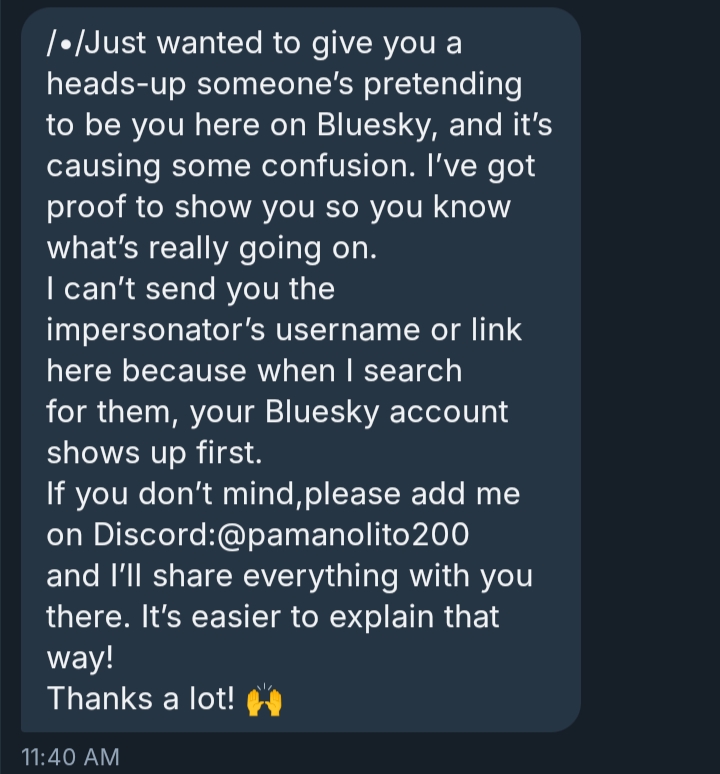
Task: Click the line "I can't send you the"
Action: click(x=190, y=289)
